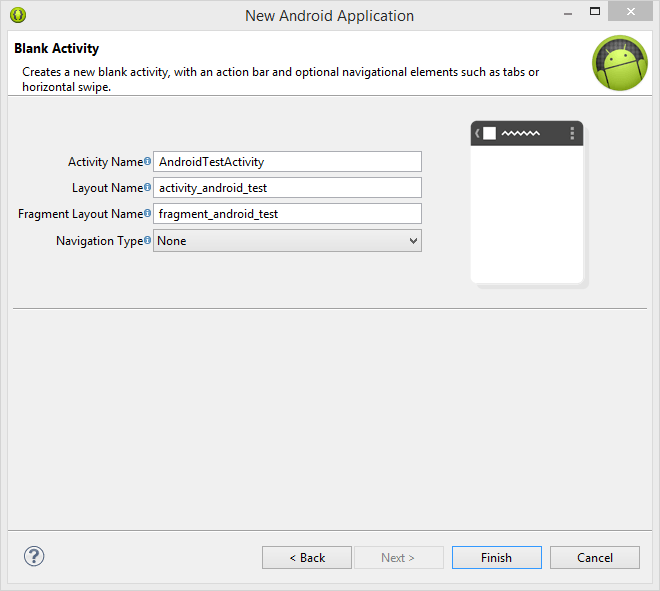Select the Fragment Layout Name input box
This screenshot has width=660, height=591.
pyautogui.click(x=287, y=214)
